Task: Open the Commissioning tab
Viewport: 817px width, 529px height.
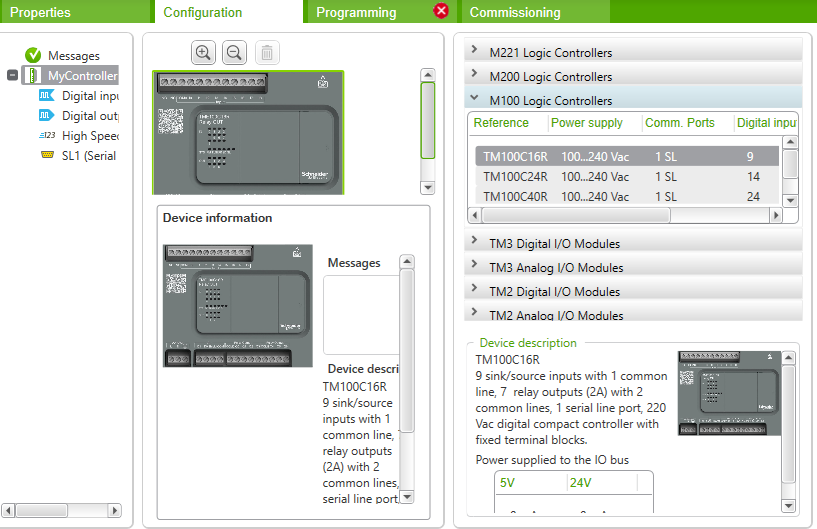Action: click(534, 11)
